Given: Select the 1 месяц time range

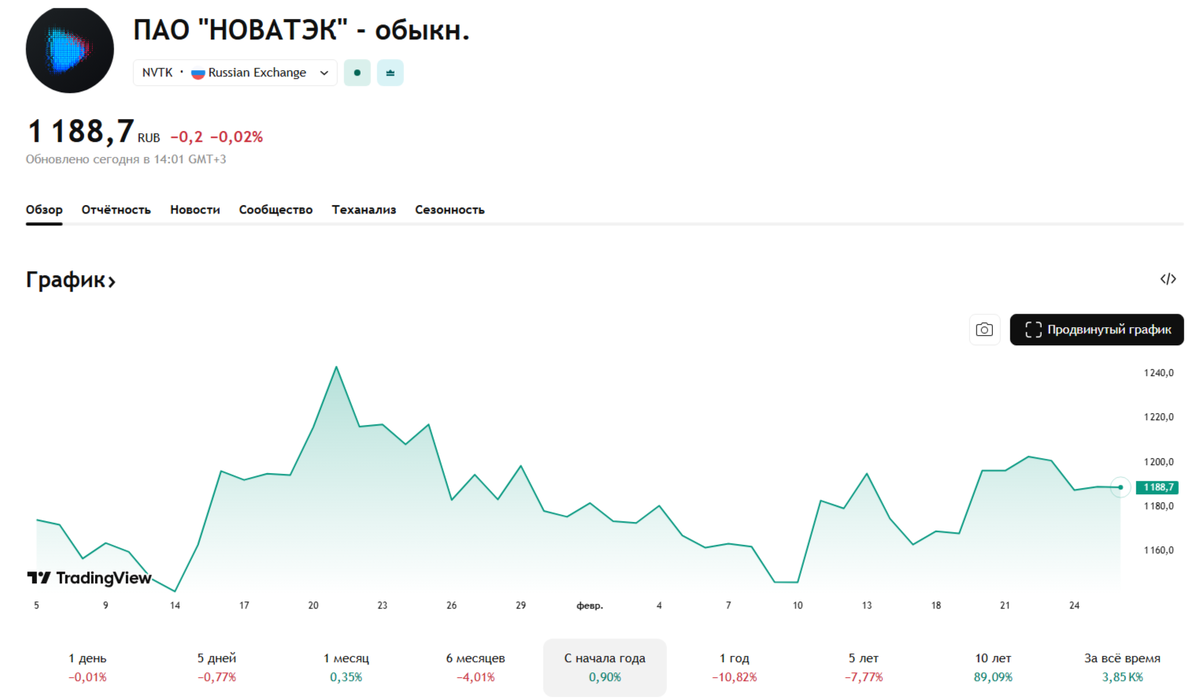Looking at the screenshot, I should (x=346, y=667).
